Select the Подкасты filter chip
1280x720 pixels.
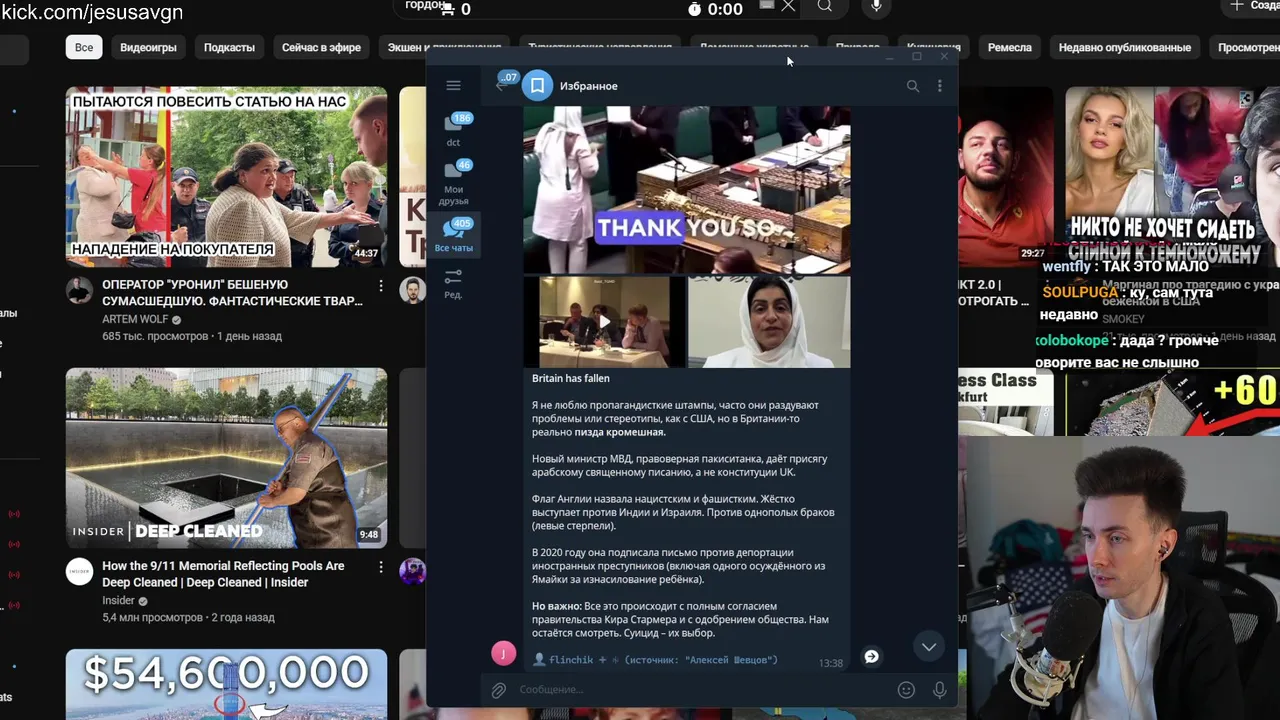(x=229, y=47)
